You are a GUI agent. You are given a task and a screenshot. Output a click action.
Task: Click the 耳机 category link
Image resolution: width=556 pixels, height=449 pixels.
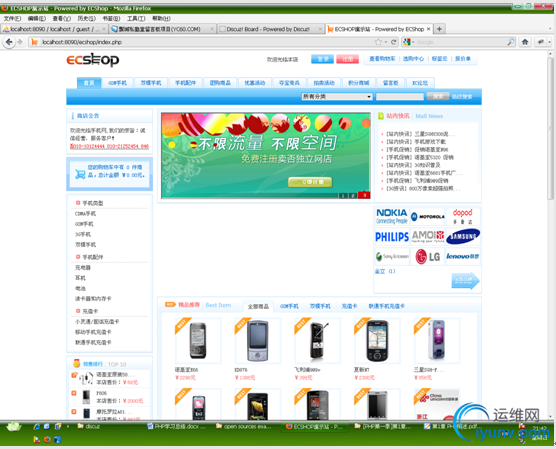80,278
